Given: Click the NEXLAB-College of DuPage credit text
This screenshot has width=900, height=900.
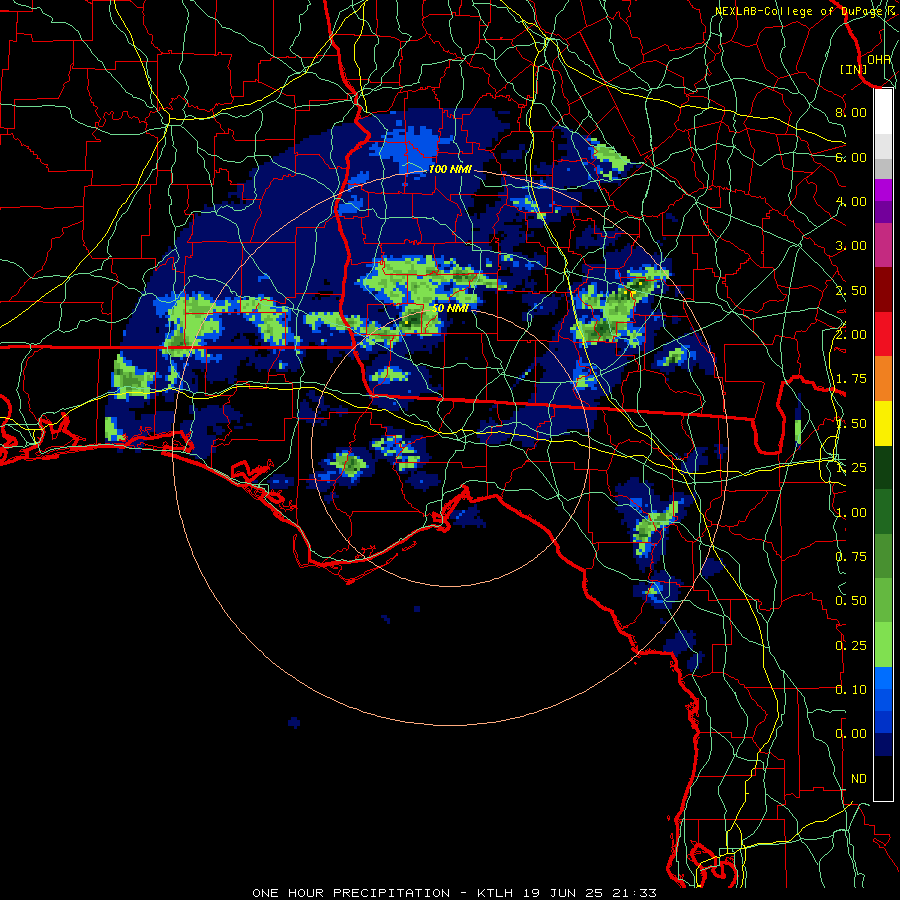Looking at the screenshot, I should (x=801, y=11).
